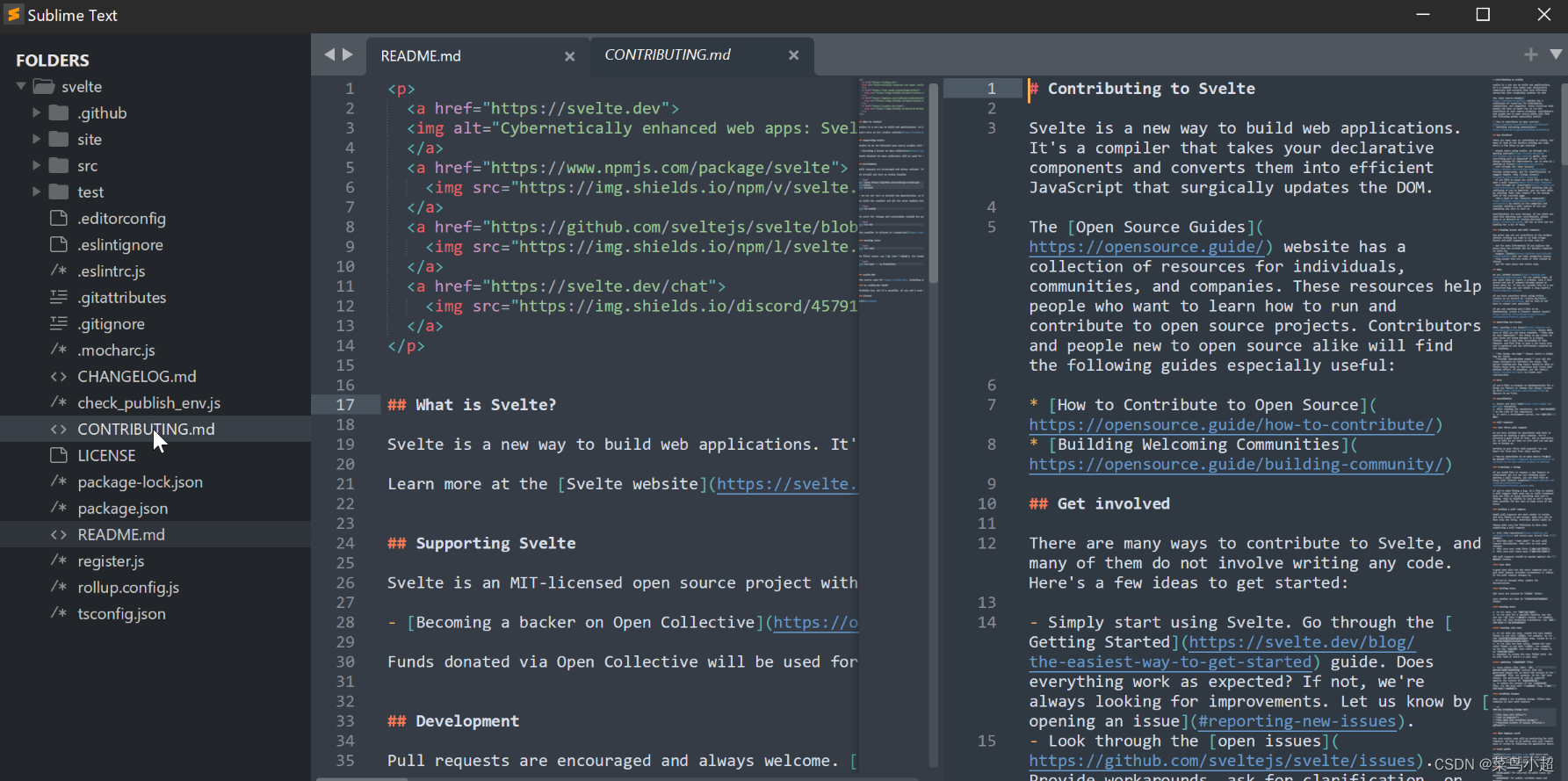Open the tab list dropdown arrow

click(x=1556, y=54)
